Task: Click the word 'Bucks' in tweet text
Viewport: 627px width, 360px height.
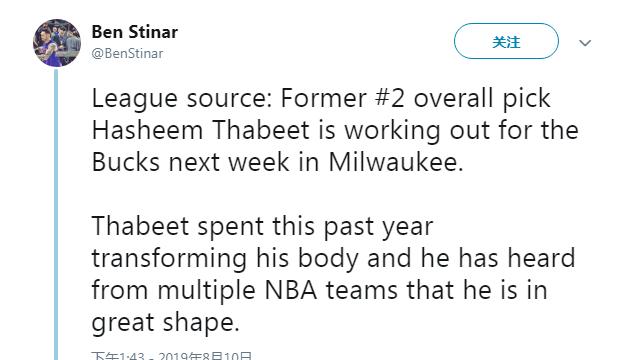Action: [x=126, y=162]
